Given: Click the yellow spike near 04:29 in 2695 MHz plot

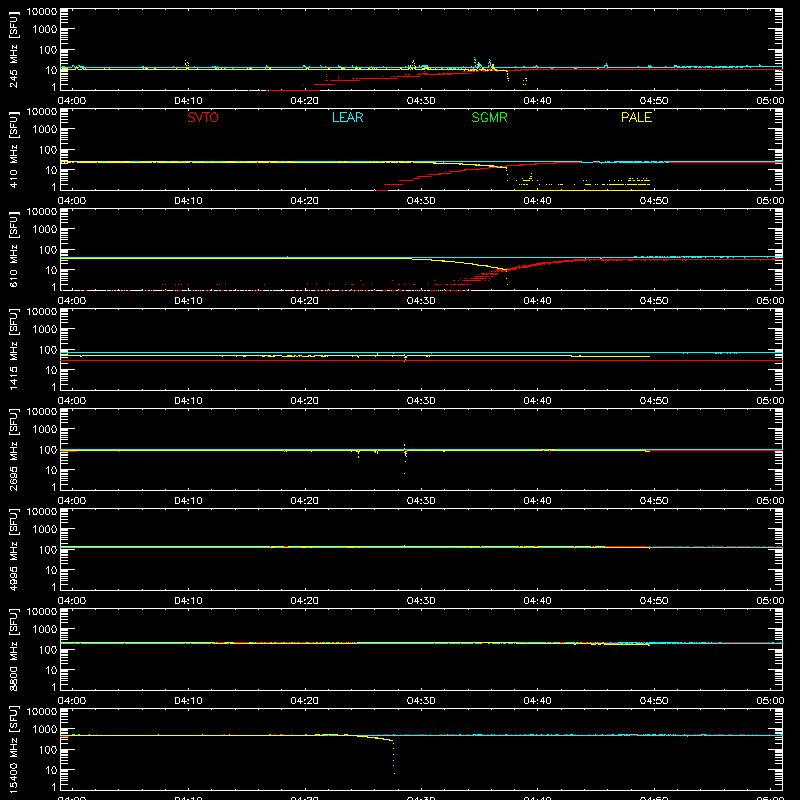Looking at the screenshot, I should click(405, 459).
